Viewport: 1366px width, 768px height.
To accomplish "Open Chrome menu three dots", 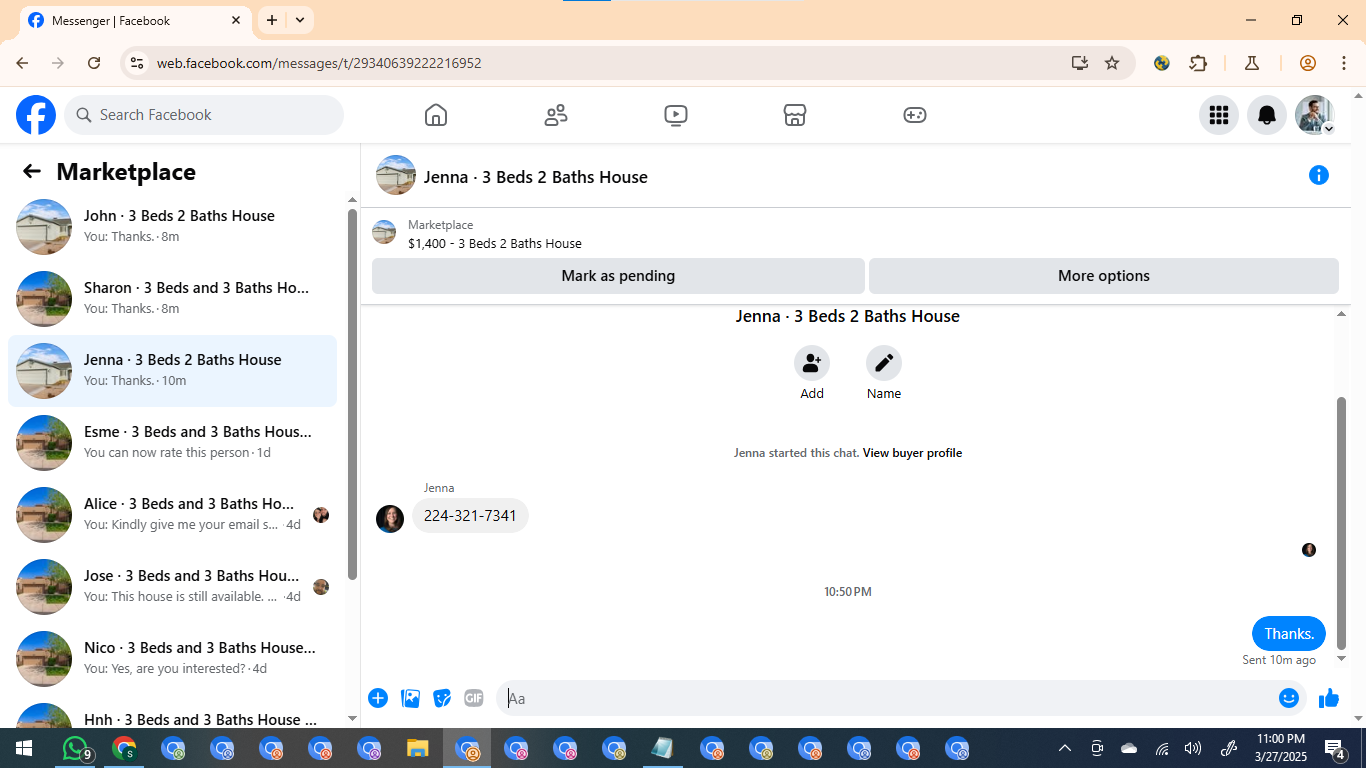I will pyautogui.click(x=1343, y=63).
